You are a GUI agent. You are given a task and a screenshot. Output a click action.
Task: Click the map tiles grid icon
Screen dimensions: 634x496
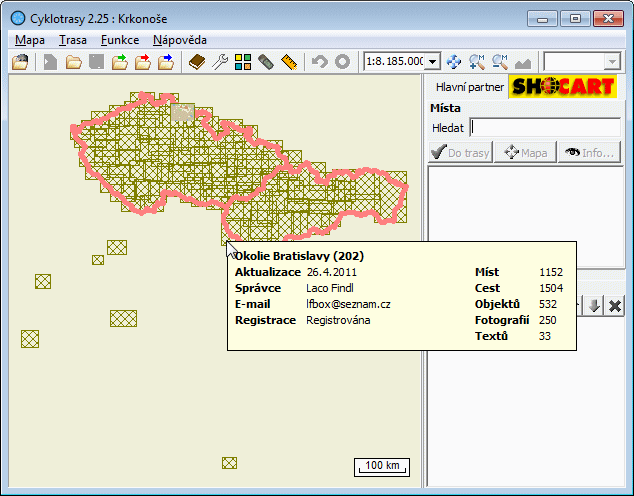point(243,62)
